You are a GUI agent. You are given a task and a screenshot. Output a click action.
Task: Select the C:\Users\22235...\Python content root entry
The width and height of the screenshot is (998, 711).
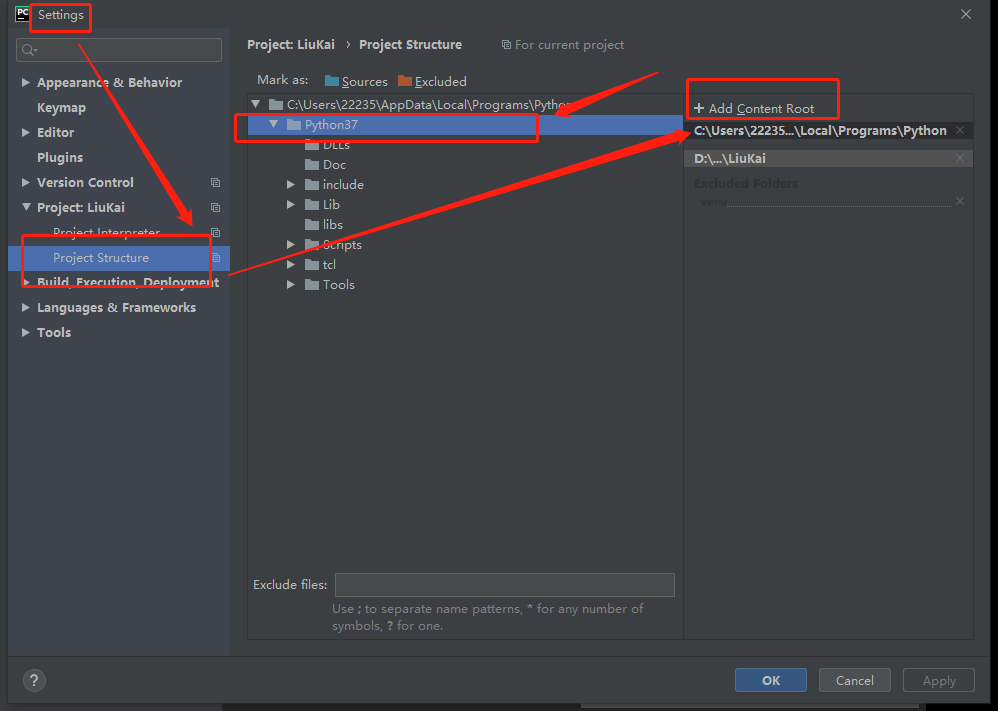828,130
